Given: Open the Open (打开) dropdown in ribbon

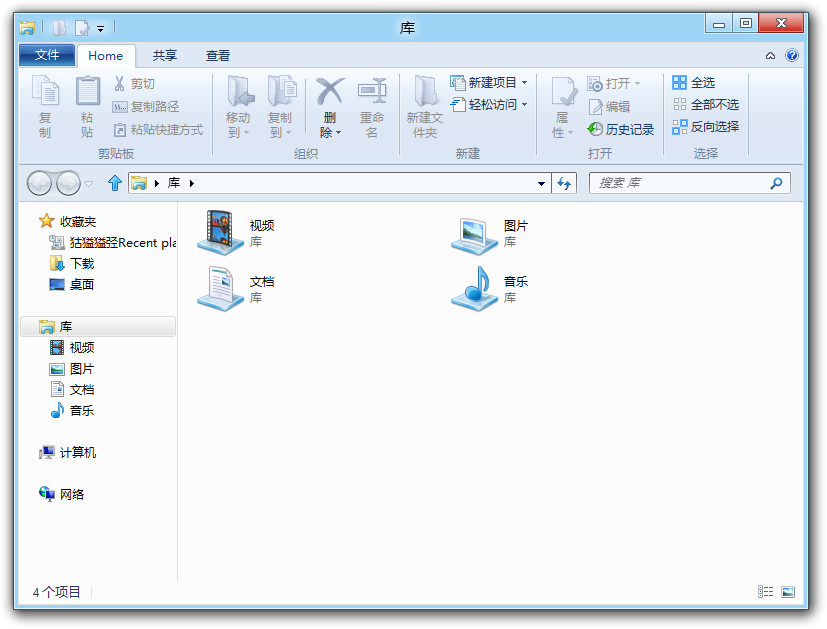Looking at the screenshot, I should pos(614,83).
